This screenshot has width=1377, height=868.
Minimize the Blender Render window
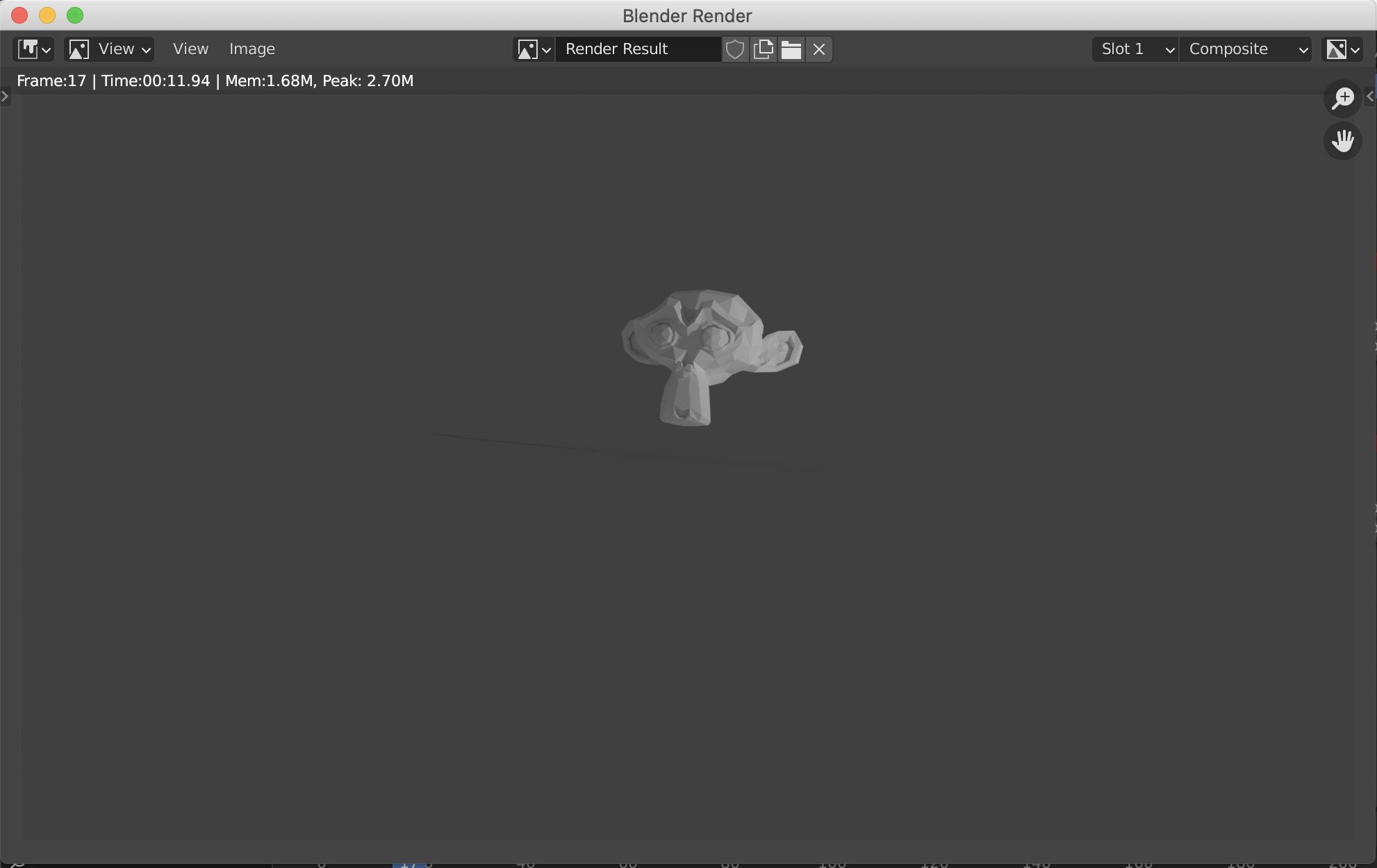coord(47,15)
